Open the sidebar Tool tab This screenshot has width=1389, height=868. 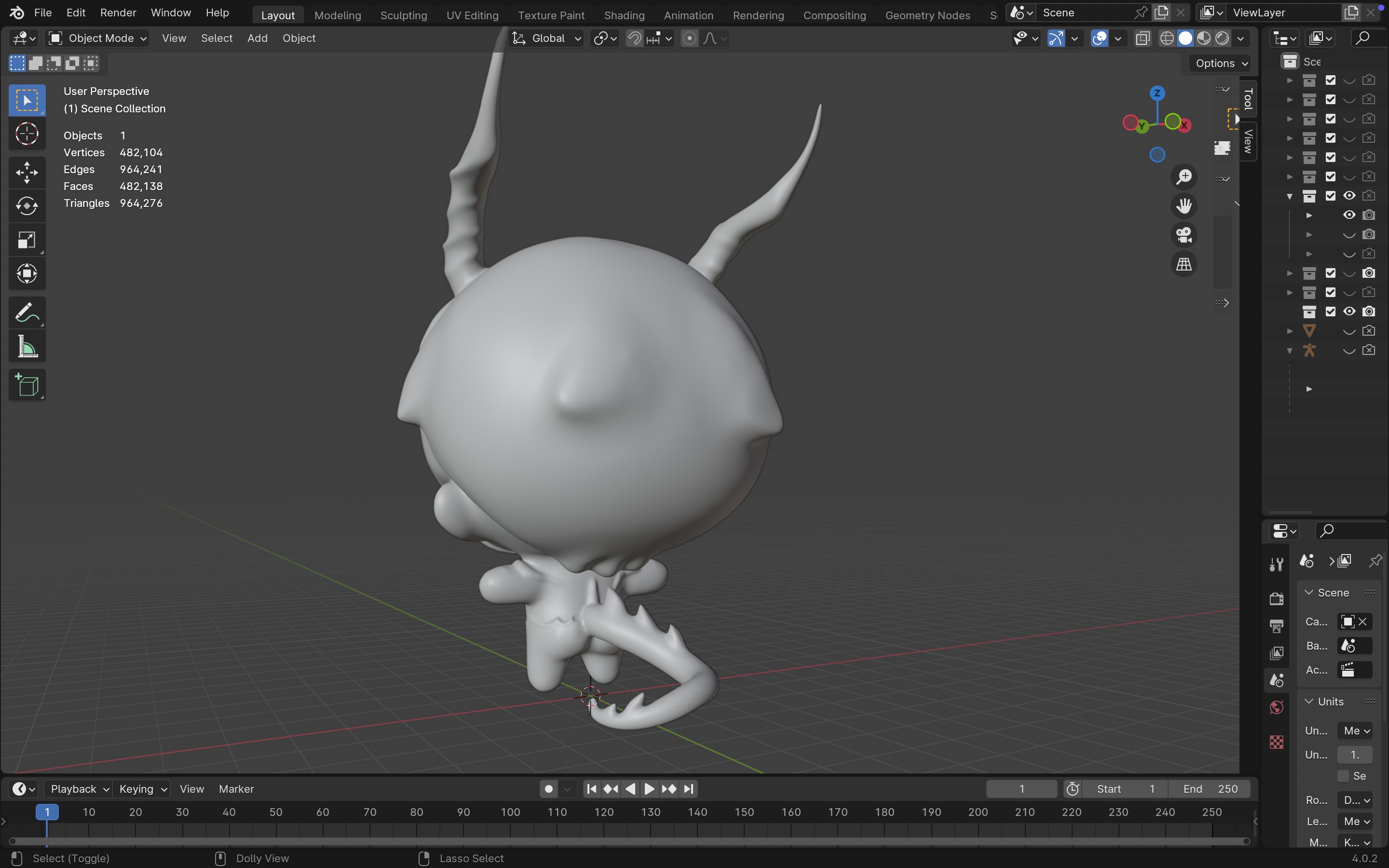1248,99
